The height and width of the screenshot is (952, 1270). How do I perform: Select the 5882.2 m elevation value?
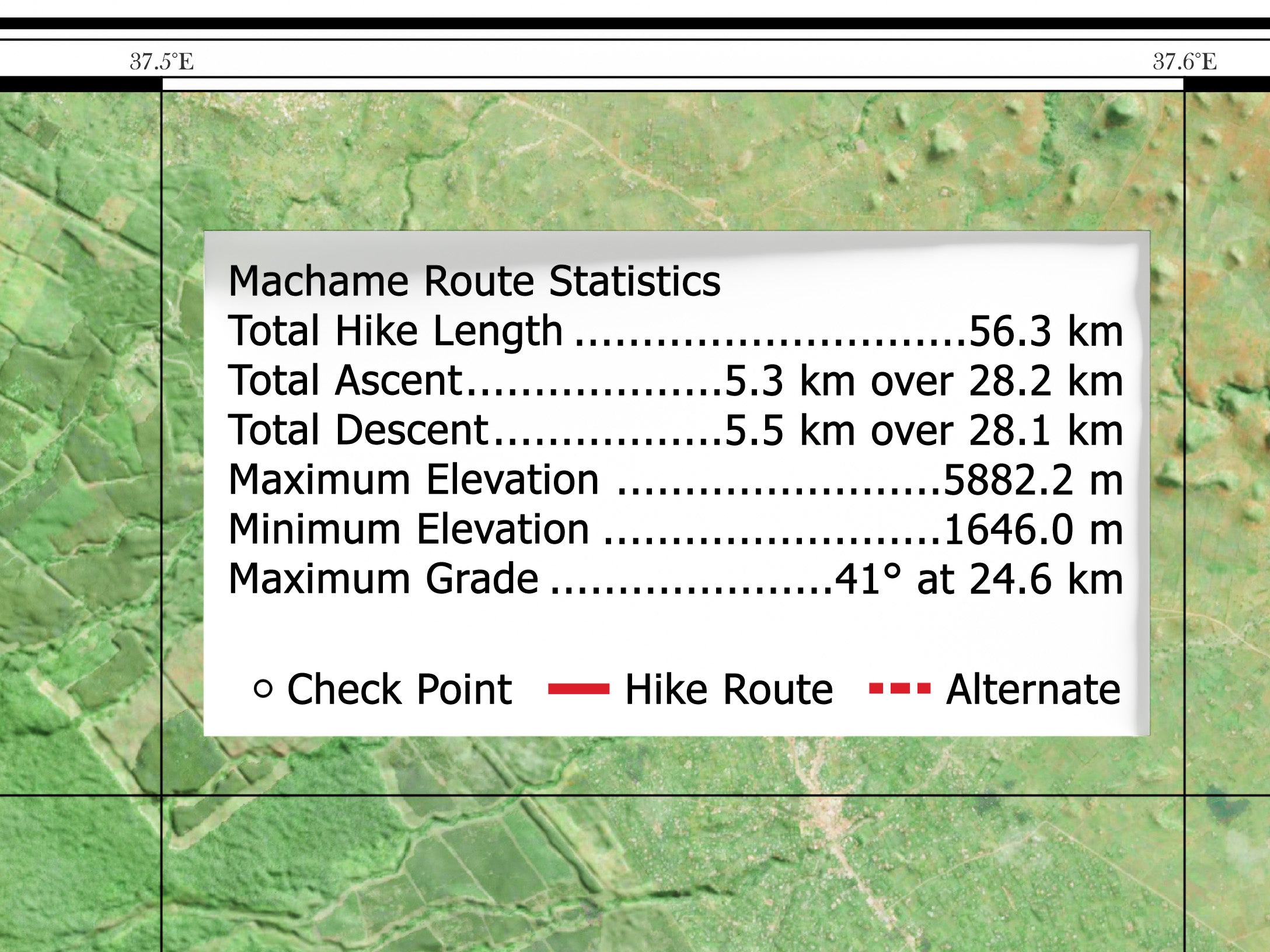coord(1032,481)
